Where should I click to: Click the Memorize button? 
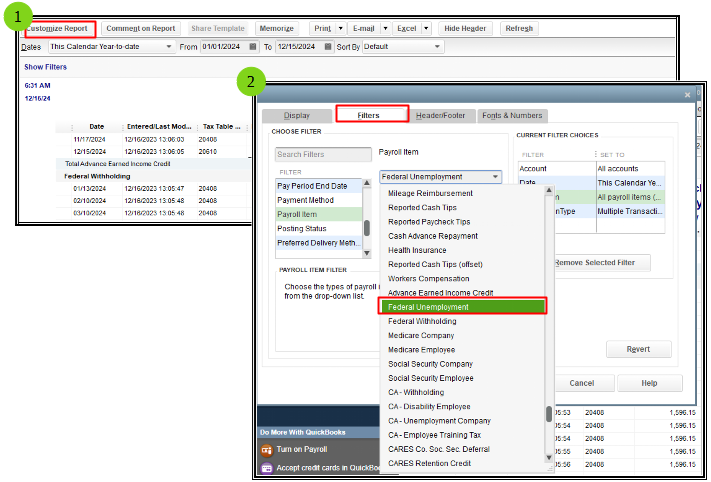277,29
